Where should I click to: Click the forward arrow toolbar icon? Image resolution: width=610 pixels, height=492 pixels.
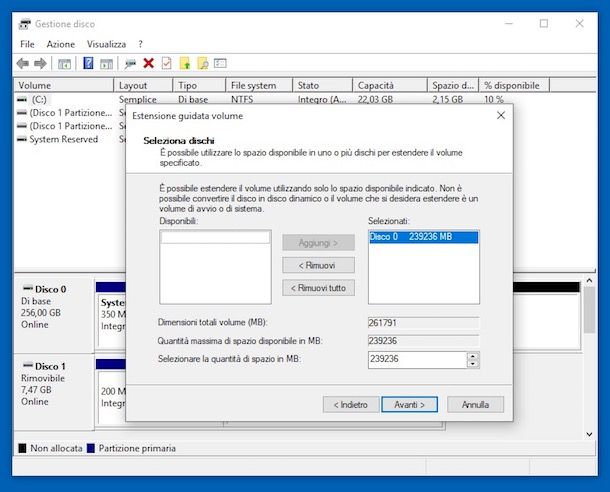pos(41,63)
